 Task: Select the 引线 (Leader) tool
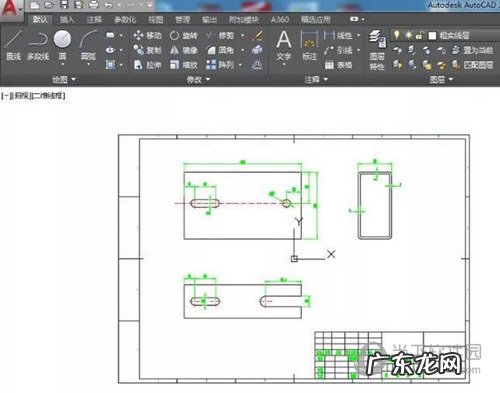[x=338, y=50]
